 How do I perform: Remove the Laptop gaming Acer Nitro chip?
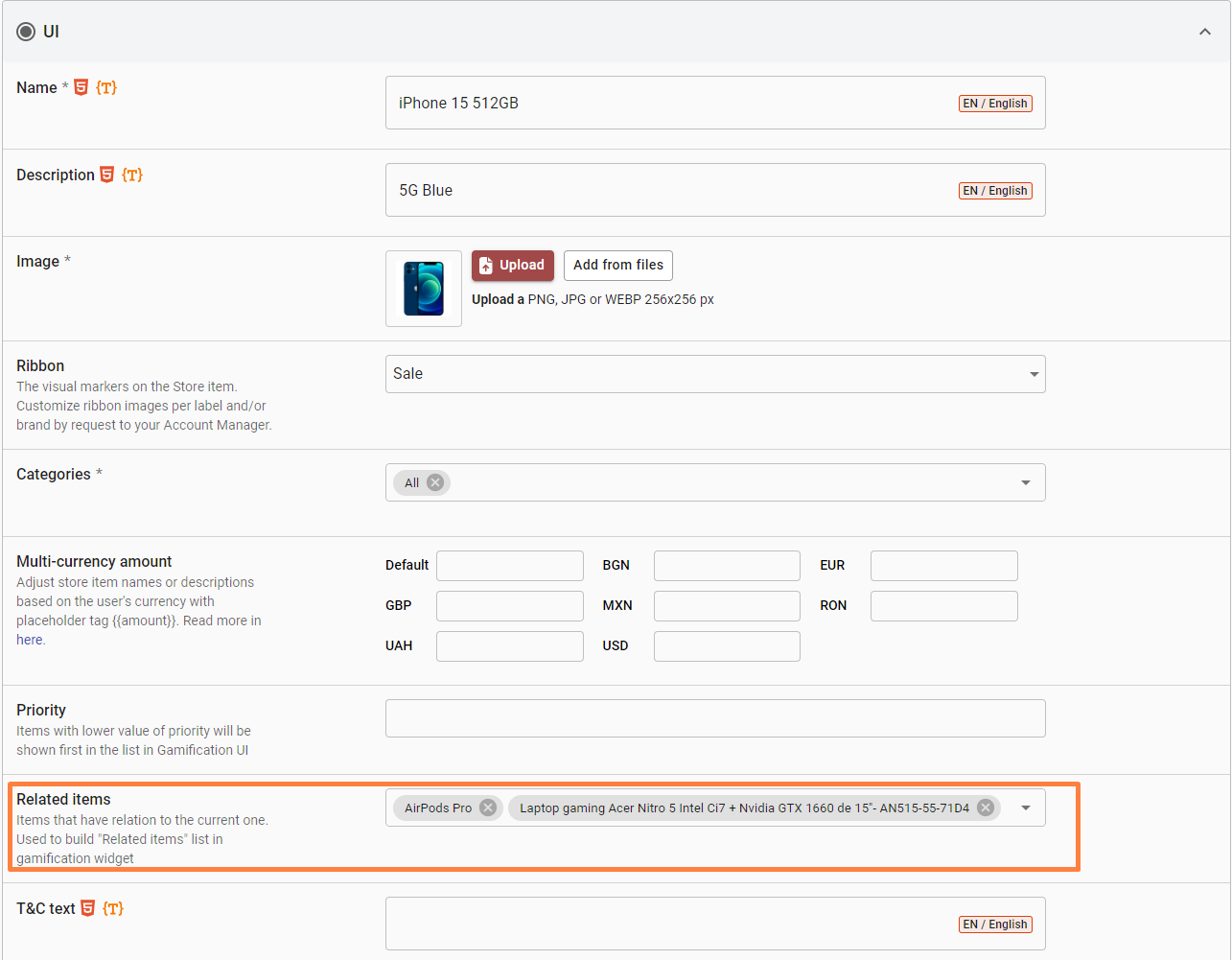click(985, 808)
